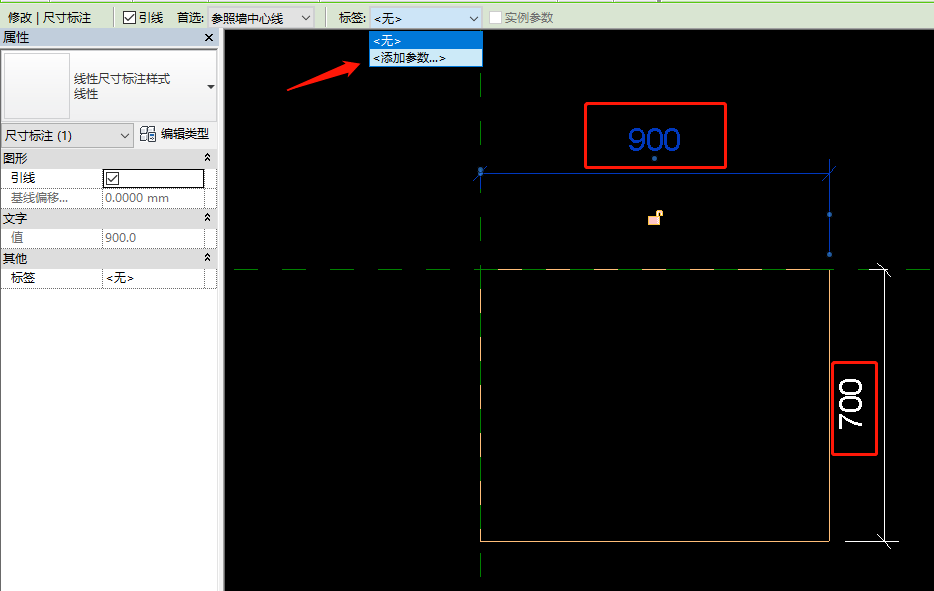Toggle the 引线 checkbox in the options bar

pos(130,18)
